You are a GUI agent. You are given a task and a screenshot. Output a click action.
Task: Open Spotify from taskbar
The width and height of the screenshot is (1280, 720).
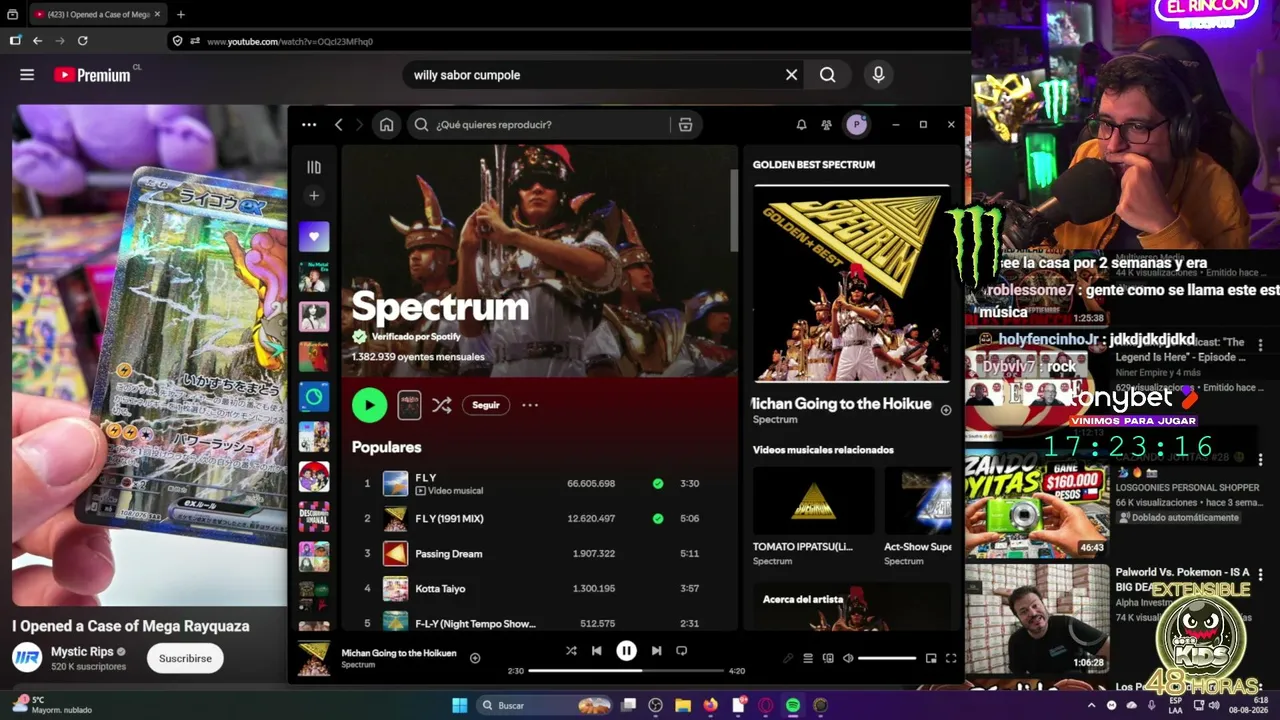tap(793, 705)
